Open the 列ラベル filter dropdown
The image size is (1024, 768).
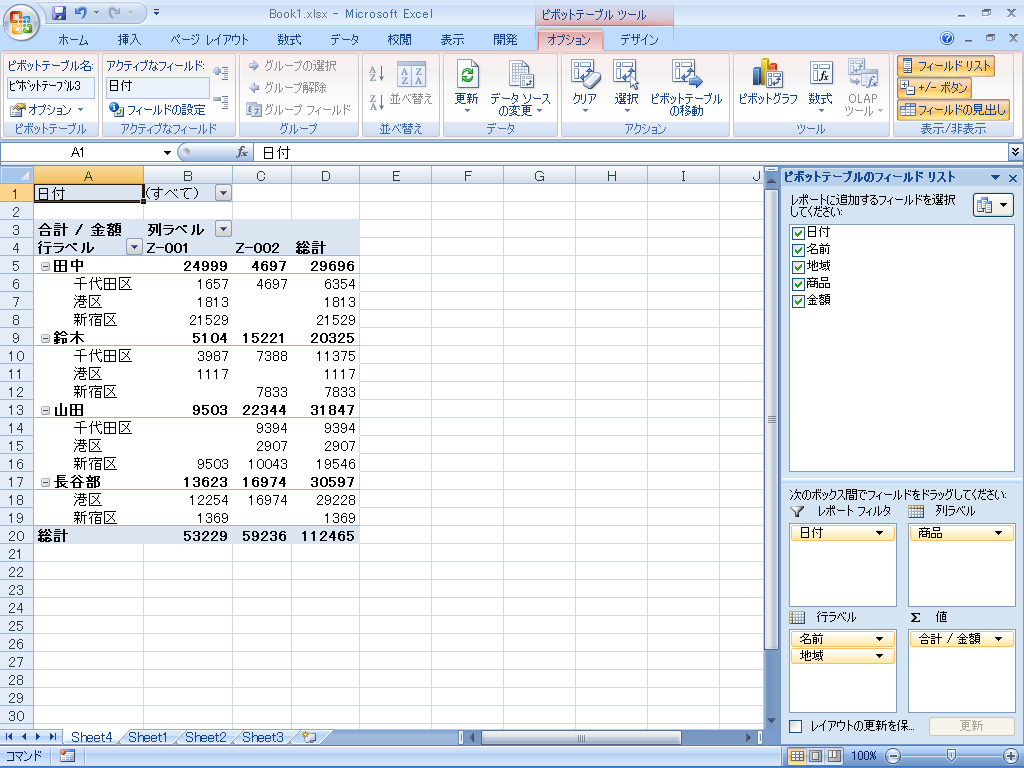(223, 229)
